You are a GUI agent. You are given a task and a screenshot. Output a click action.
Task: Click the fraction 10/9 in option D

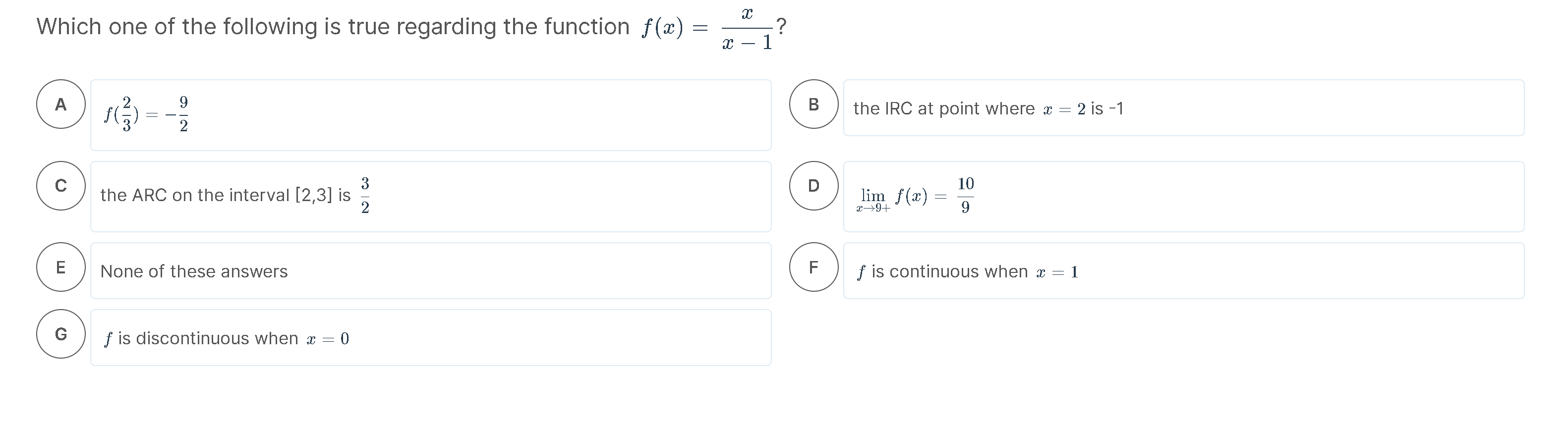pyautogui.click(x=965, y=195)
